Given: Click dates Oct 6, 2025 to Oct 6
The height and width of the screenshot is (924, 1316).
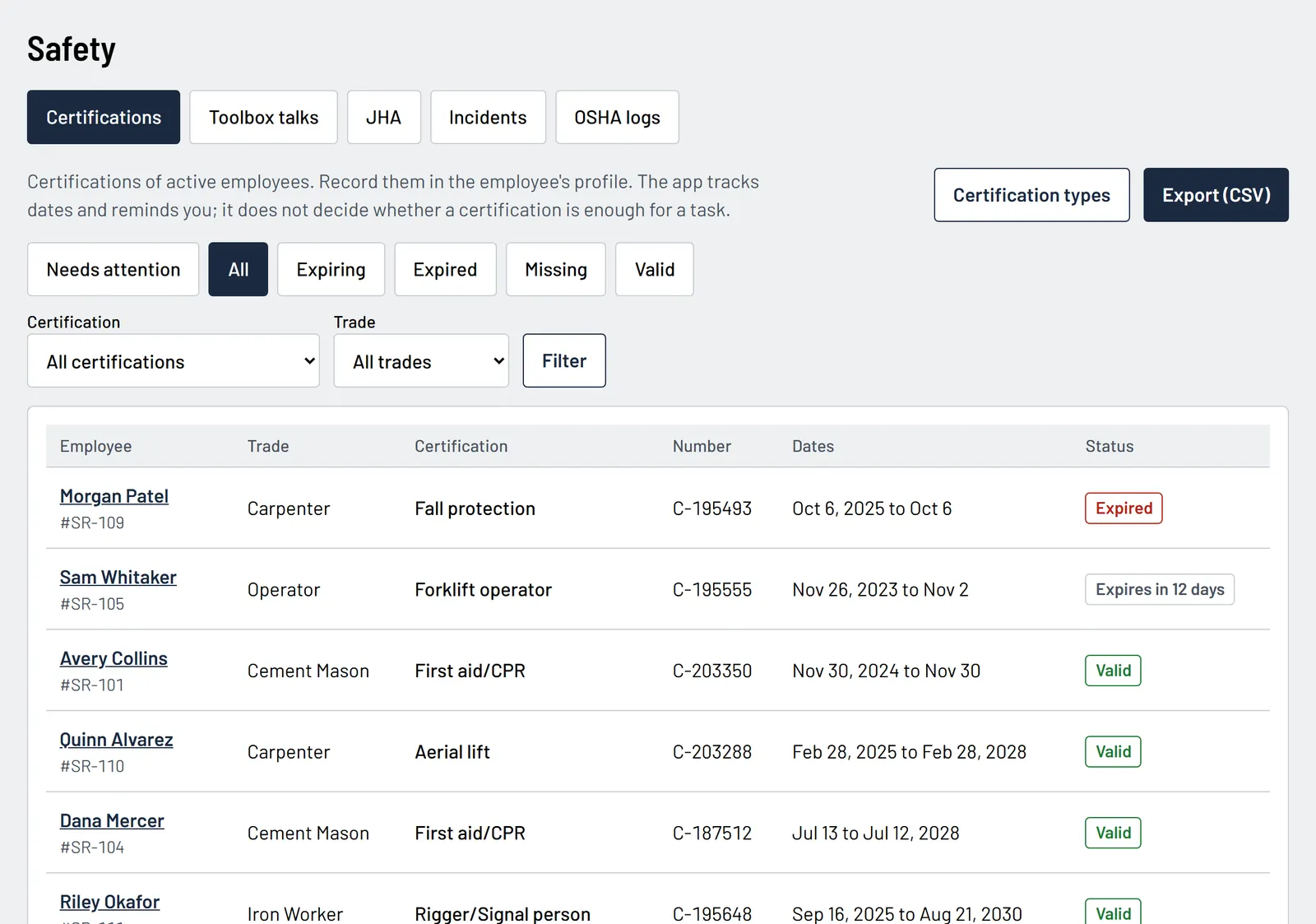Looking at the screenshot, I should [872, 508].
